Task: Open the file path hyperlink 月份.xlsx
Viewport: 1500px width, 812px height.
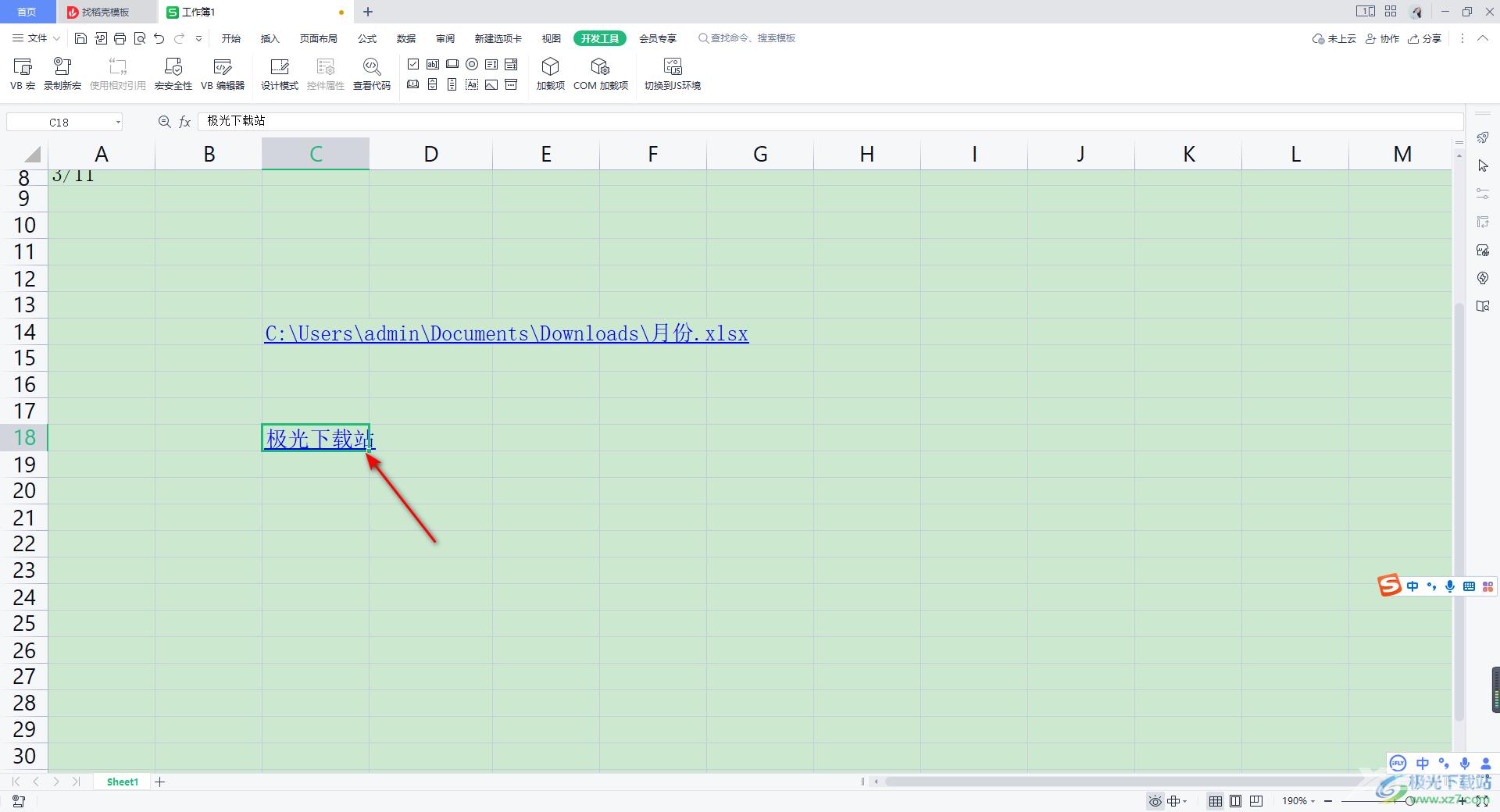Action: (x=506, y=333)
